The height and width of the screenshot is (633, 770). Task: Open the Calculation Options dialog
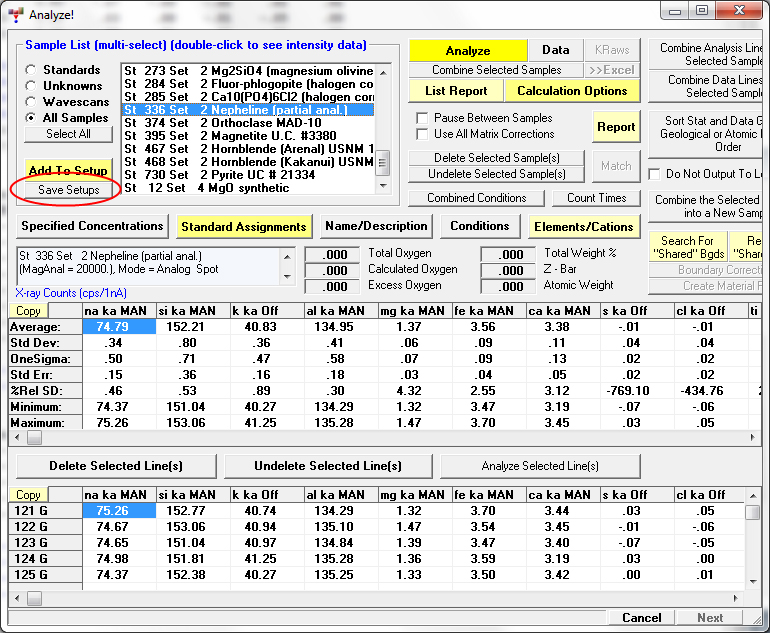pyautogui.click(x=572, y=91)
